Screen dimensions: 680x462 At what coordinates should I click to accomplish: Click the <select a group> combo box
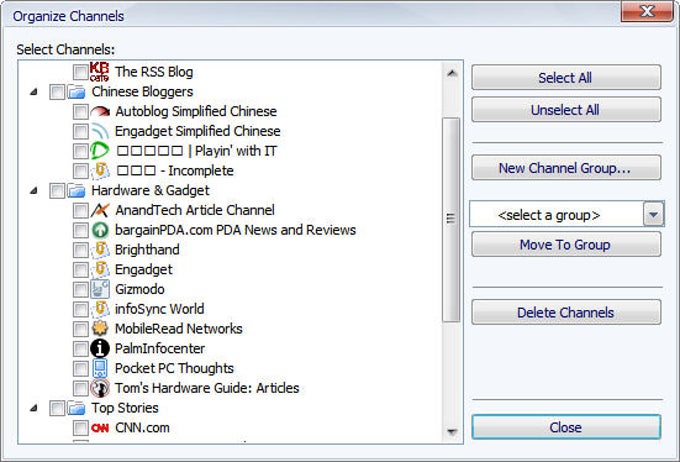coord(566,214)
